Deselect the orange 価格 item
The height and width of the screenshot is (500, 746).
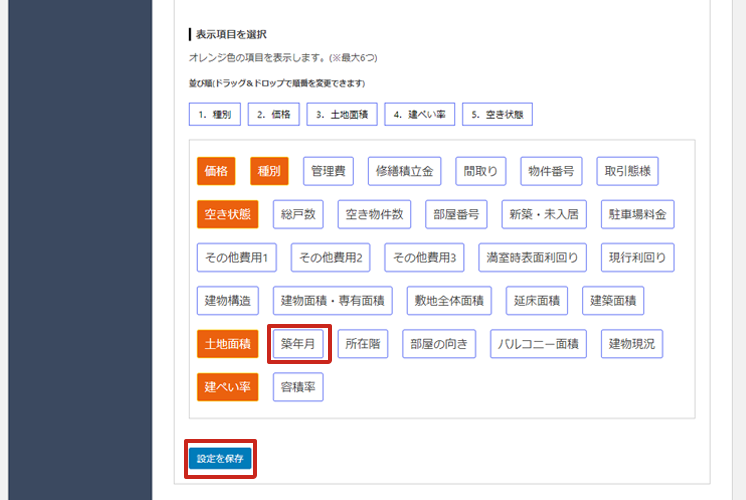217,172
